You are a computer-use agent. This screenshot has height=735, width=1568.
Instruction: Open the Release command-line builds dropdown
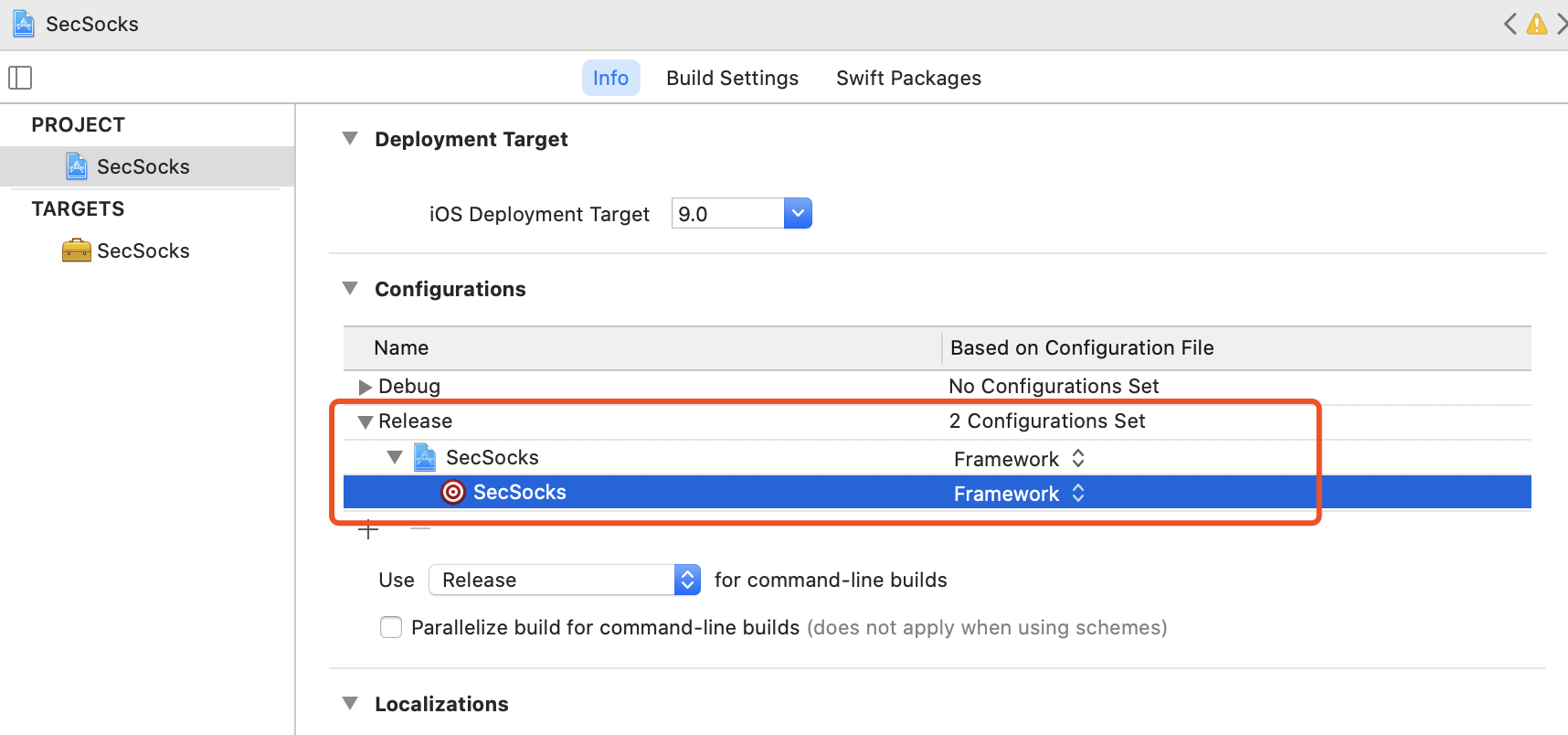565,580
